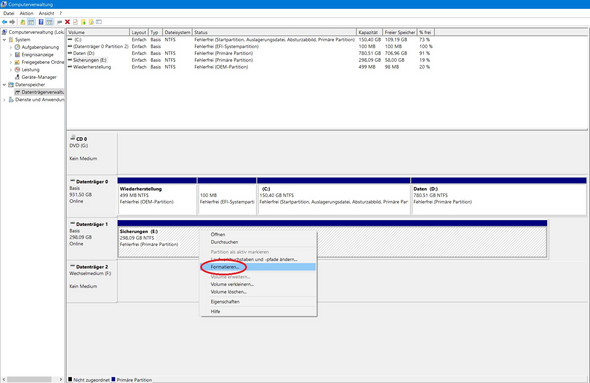Select the (C:) partition block on Datenträger 0

(334, 196)
